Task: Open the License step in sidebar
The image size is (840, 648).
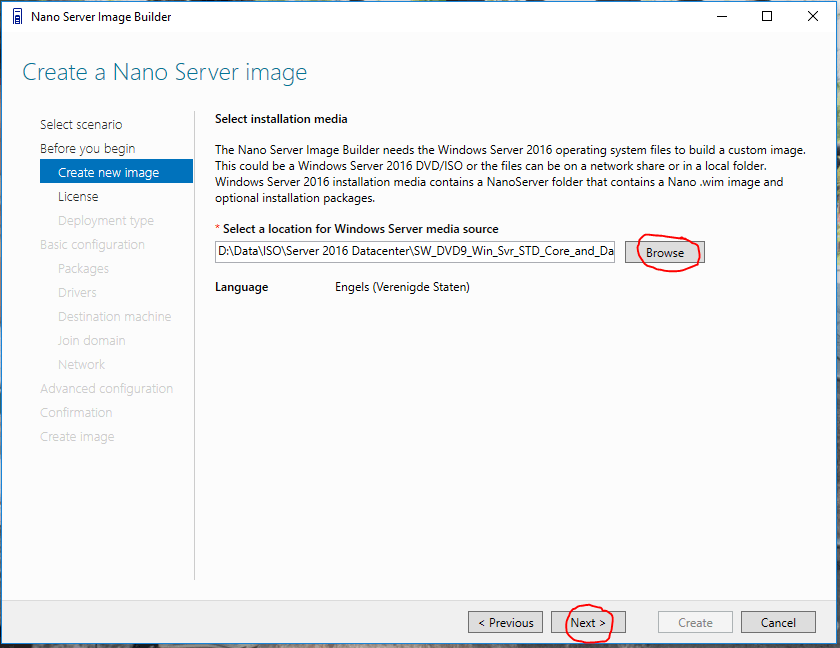Action: click(78, 197)
